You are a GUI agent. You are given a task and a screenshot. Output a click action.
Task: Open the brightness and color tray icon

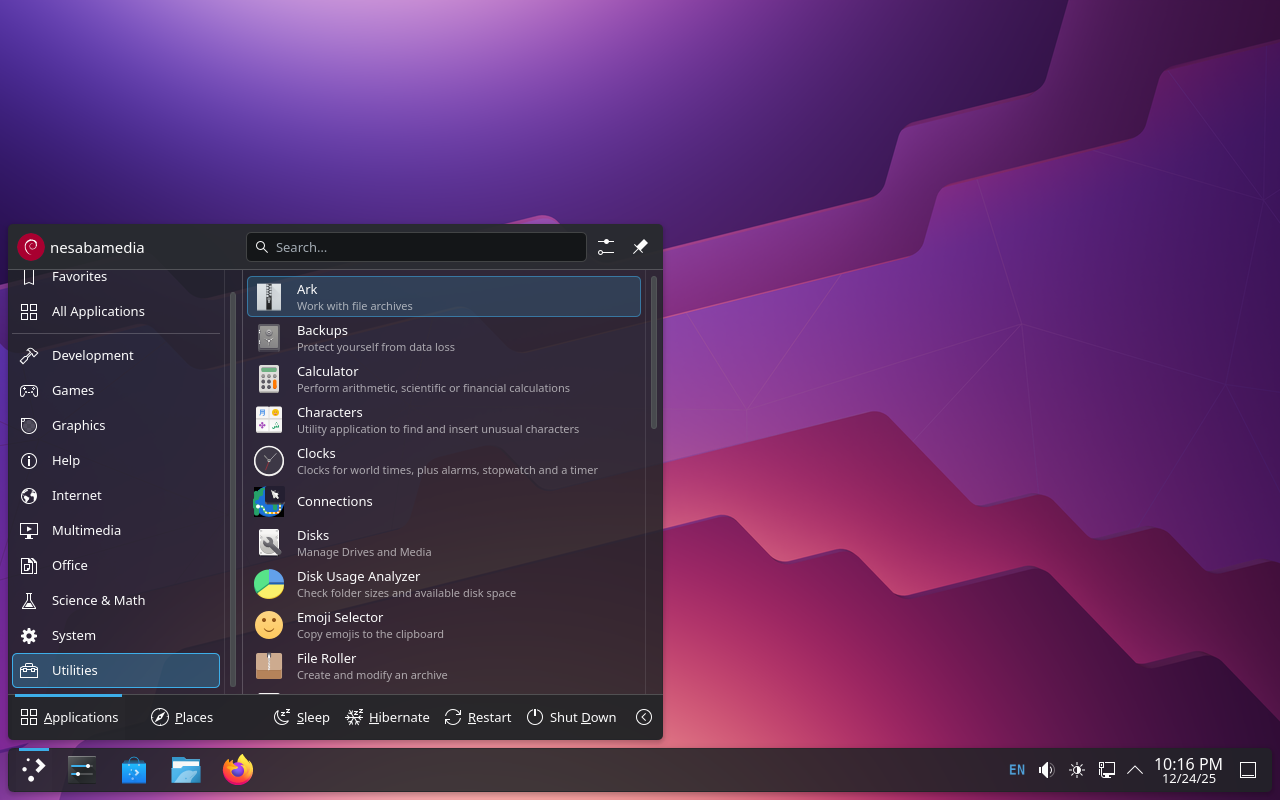click(1076, 770)
